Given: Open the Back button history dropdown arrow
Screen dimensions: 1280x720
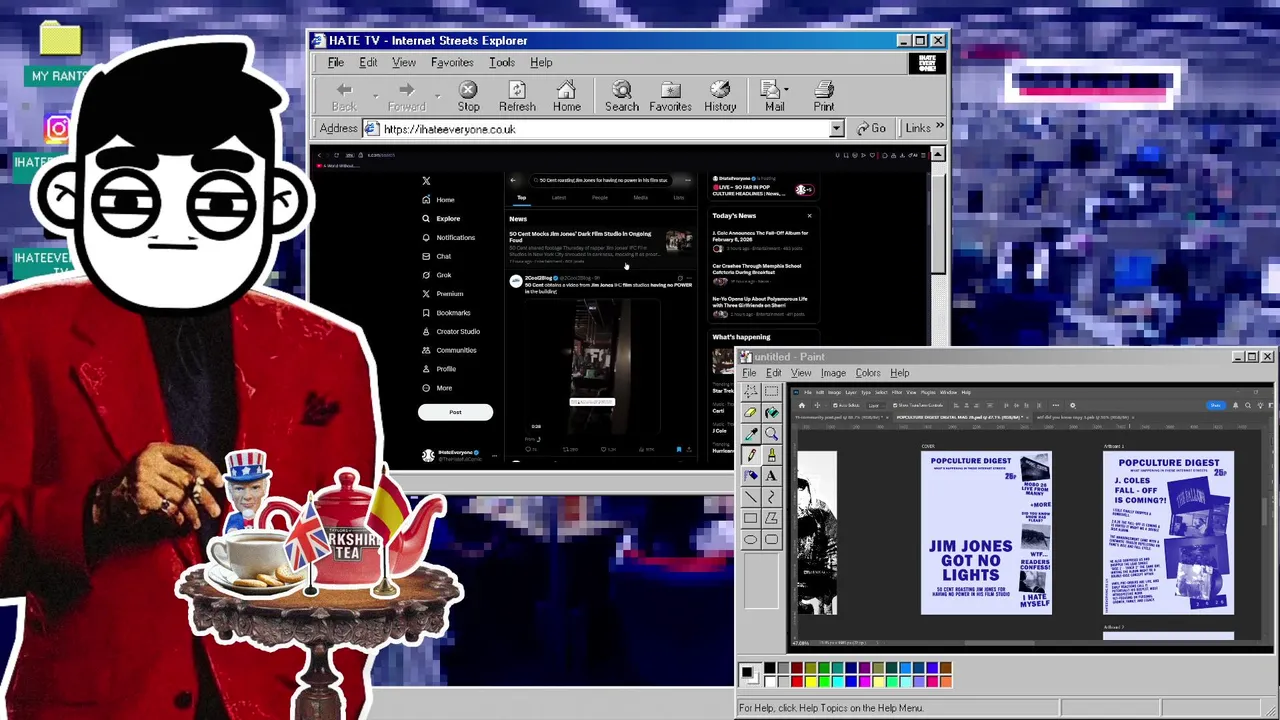Looking at the screenshot, I should coord(375,96).
